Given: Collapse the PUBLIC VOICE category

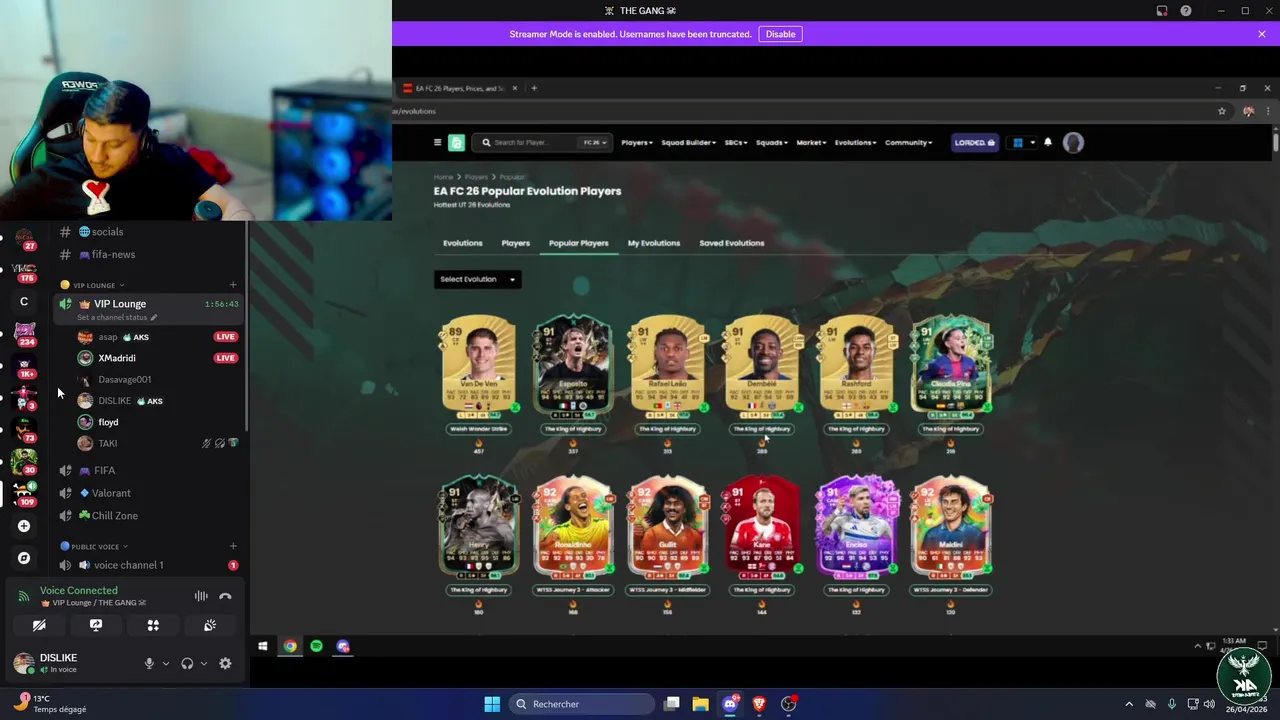Looking at the screenshot, I should click(94, 547).
